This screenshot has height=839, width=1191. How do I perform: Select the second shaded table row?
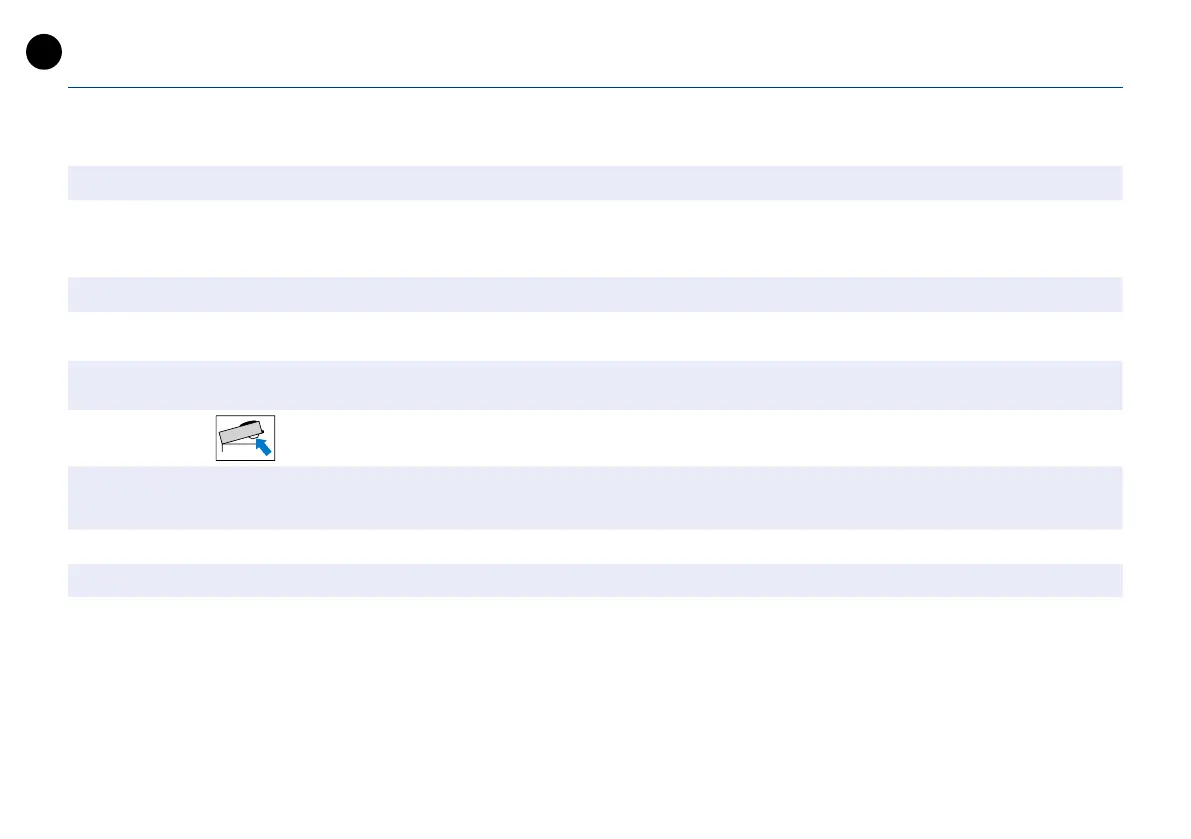coord(595,294)
